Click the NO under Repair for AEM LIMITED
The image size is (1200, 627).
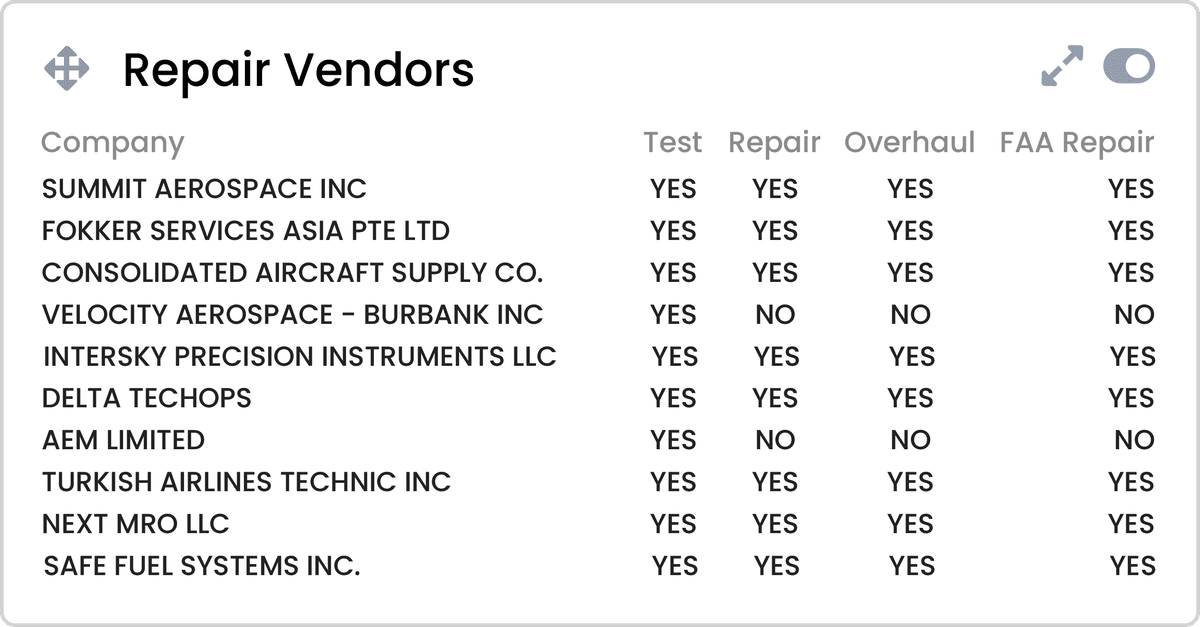[777, 440]
